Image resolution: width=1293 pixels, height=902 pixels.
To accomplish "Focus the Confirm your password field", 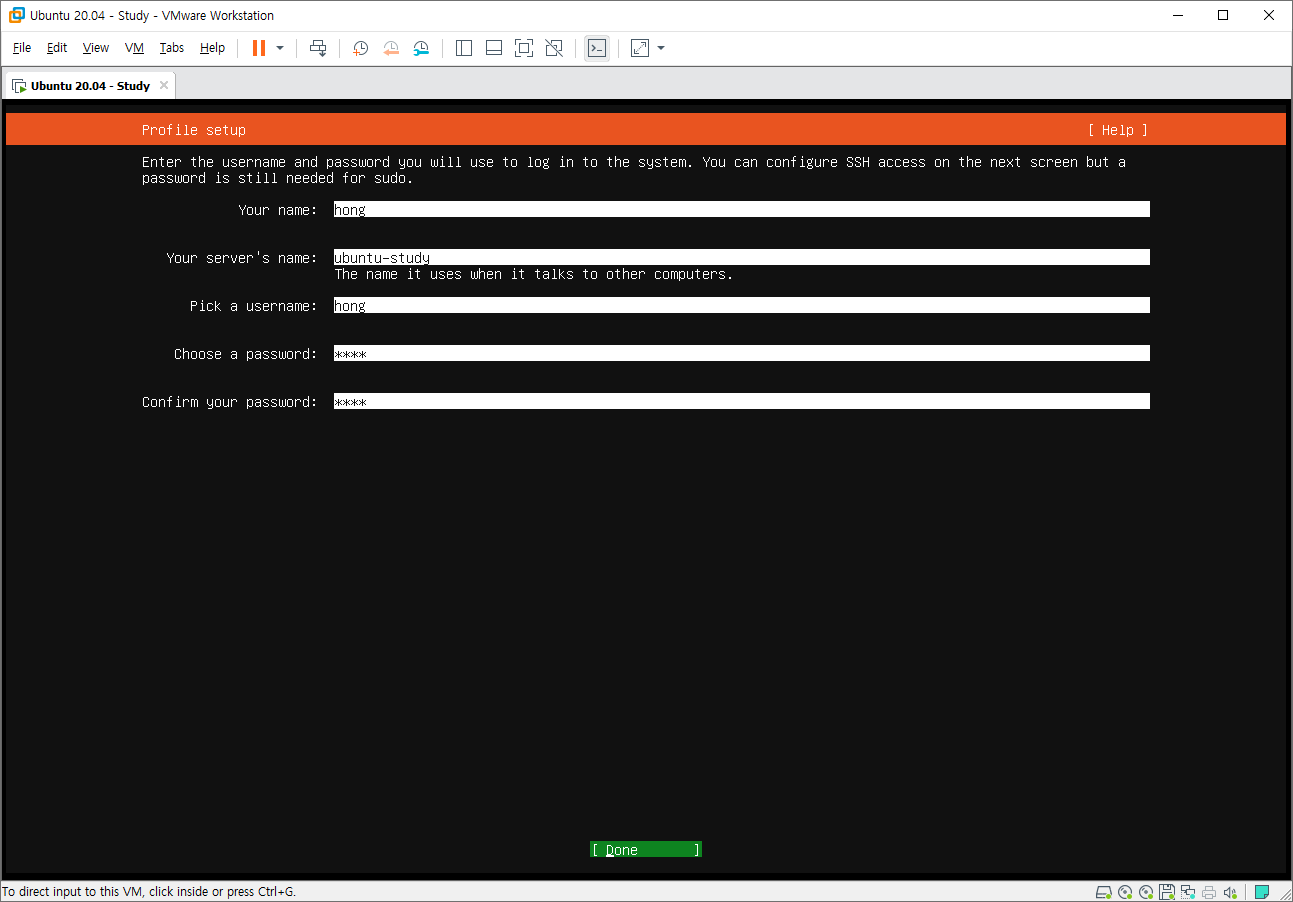I will pos(742,402).
